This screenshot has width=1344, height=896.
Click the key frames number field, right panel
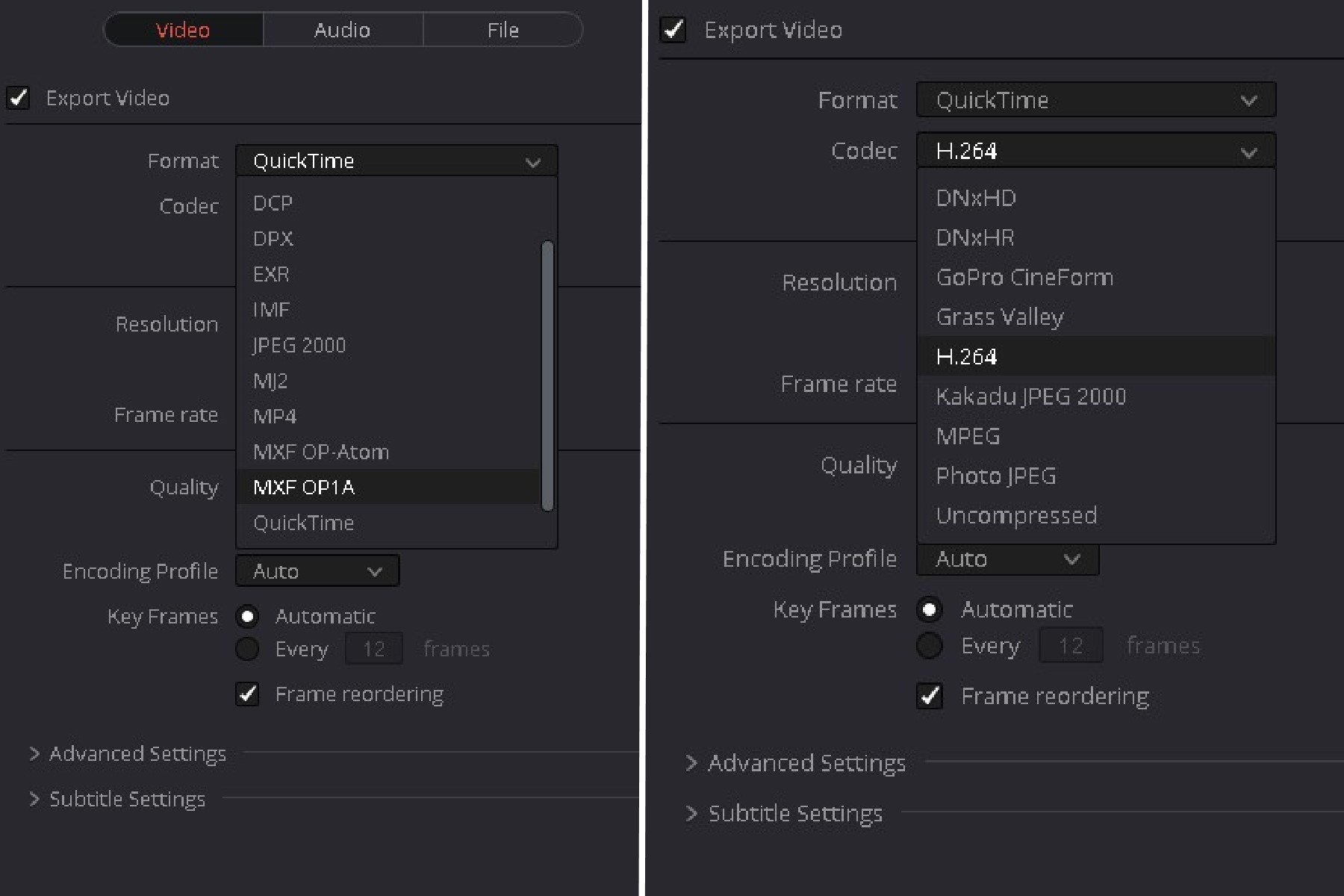[x=1071, y=646]
